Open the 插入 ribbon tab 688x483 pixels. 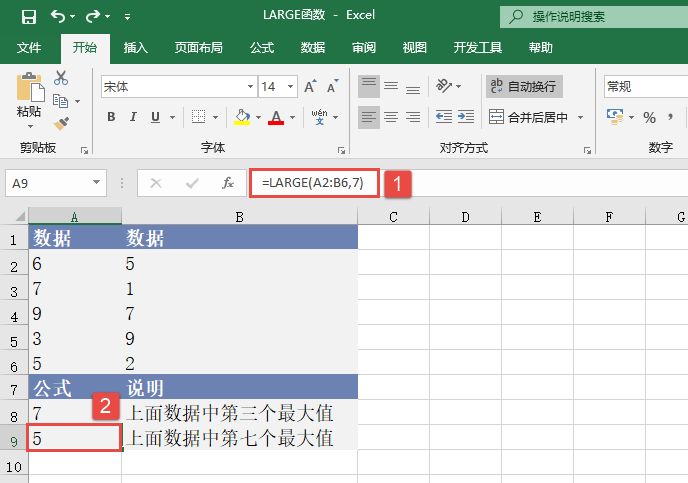[x=135, y=47]
